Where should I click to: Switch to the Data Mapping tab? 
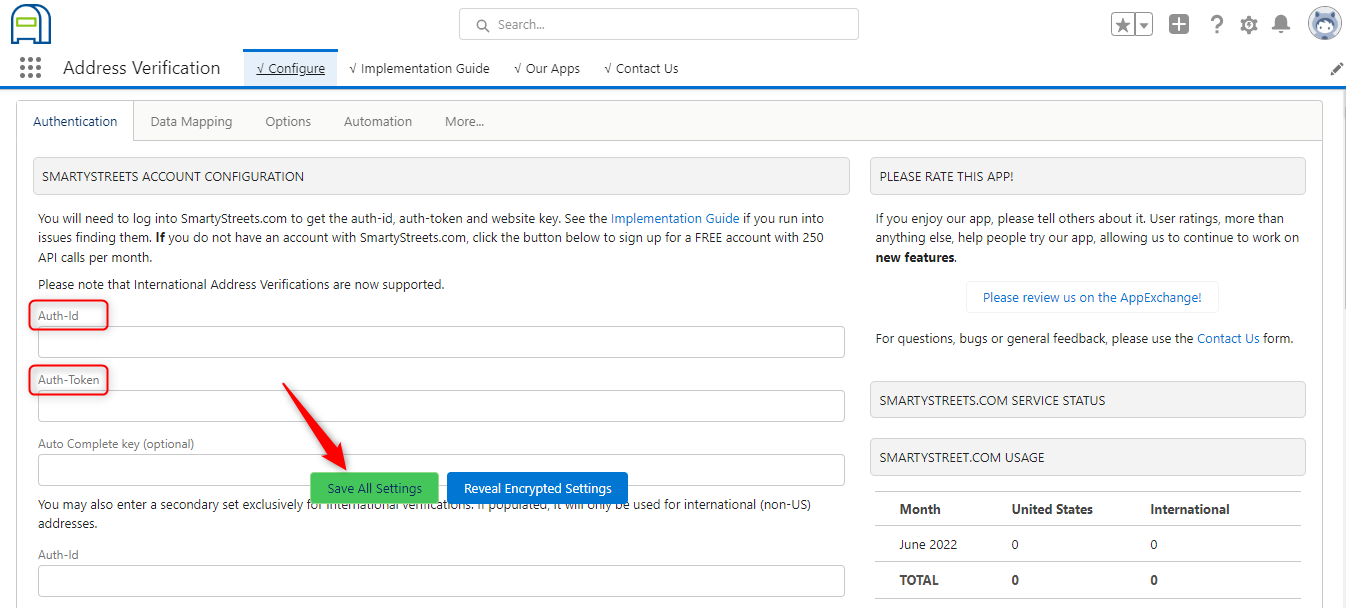[x=190, y=121]
